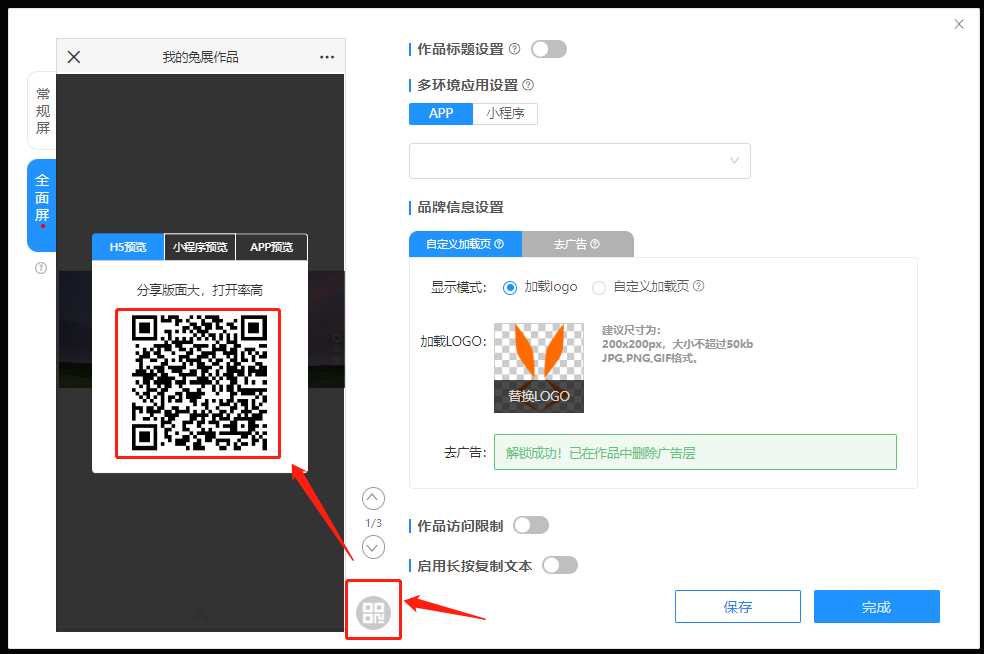Switch to the 小程序 environment tab
Screen dimensions: 984x654
pos(505,114)
